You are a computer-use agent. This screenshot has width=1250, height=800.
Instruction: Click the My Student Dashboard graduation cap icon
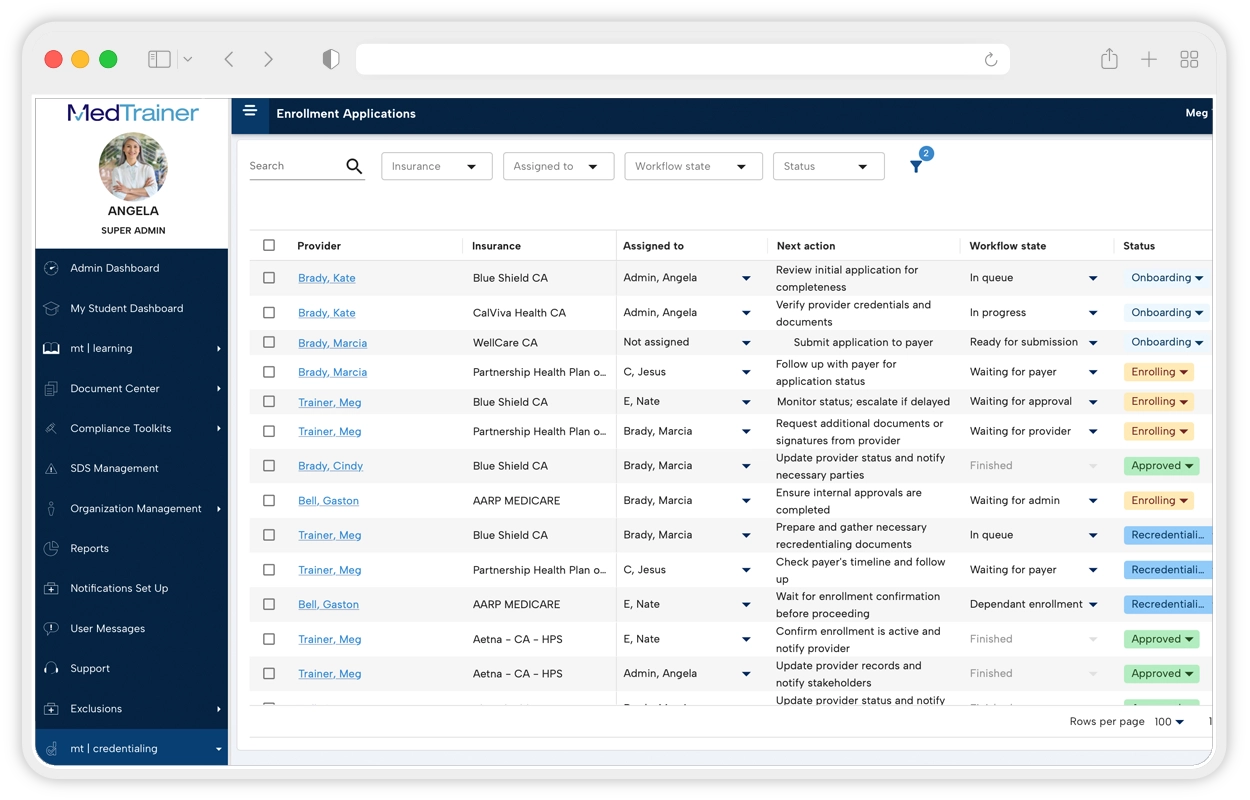51,308
